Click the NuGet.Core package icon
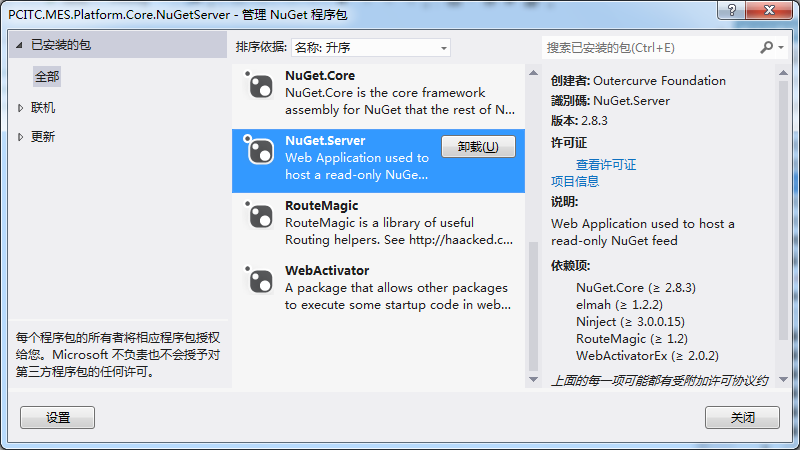 [x=259, y=85]
